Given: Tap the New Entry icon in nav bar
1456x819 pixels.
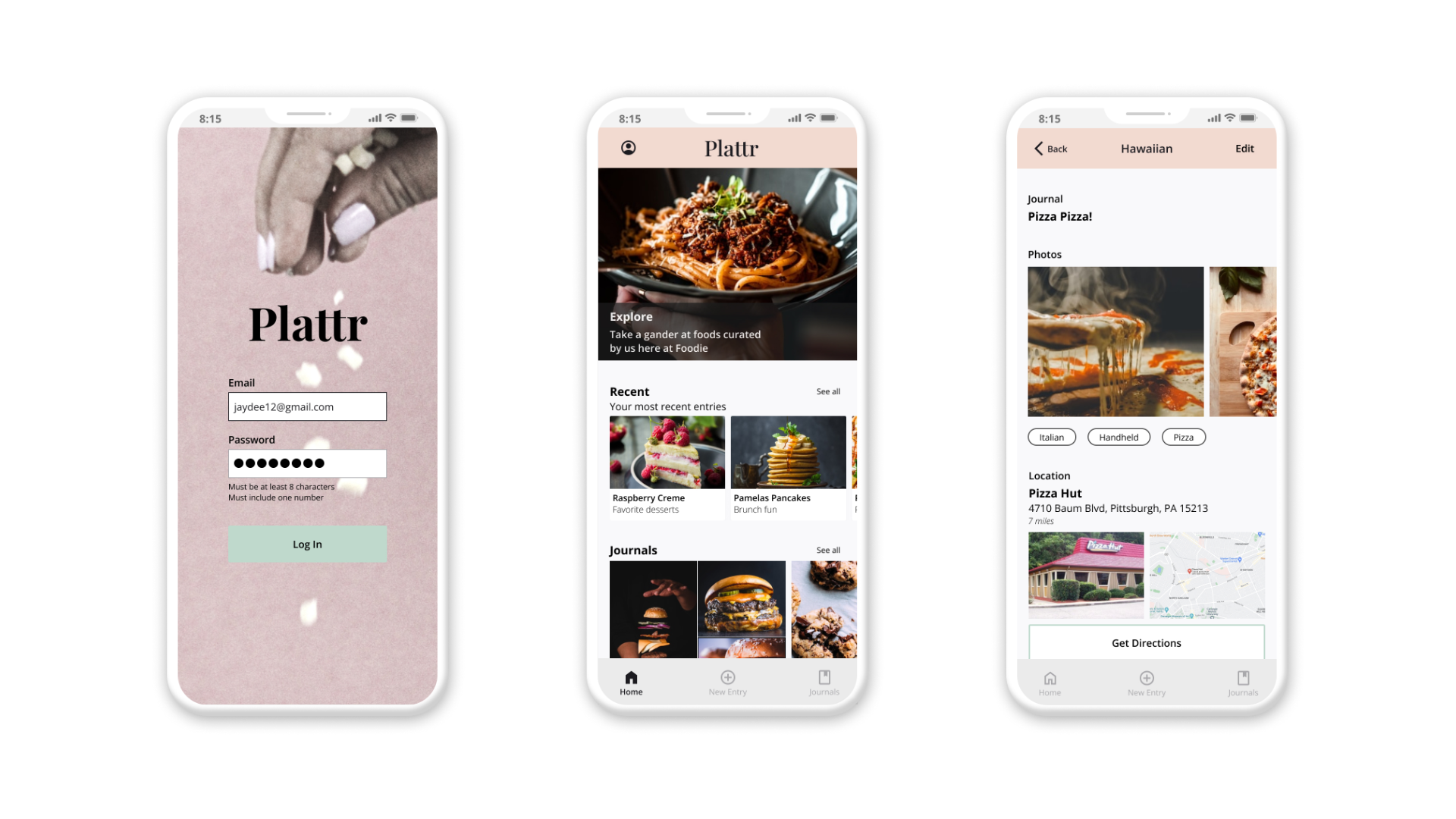Looking at the screenshot, I should [x=727, y=678].
